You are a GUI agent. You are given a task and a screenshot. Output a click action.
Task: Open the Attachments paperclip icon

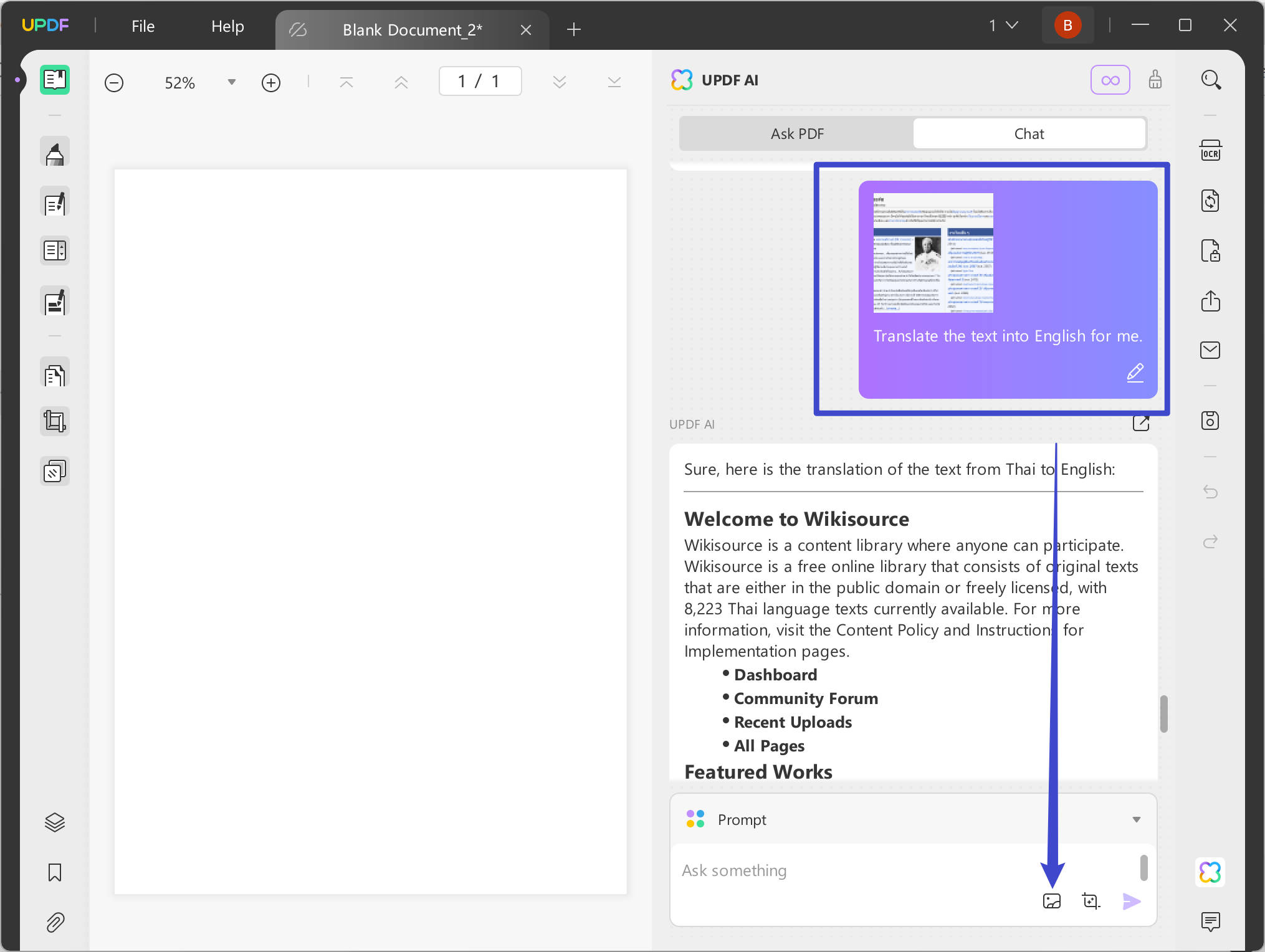(55, 922)
